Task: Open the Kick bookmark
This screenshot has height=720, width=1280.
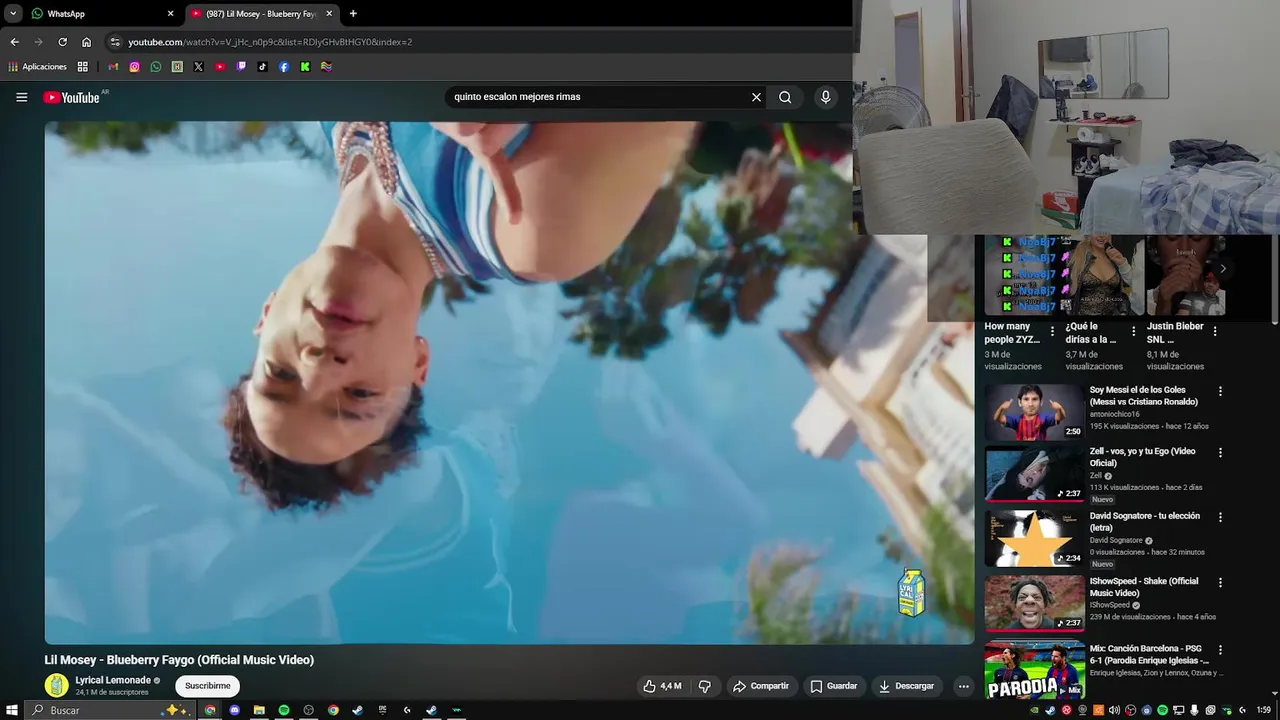Action: tap(305, 67)
